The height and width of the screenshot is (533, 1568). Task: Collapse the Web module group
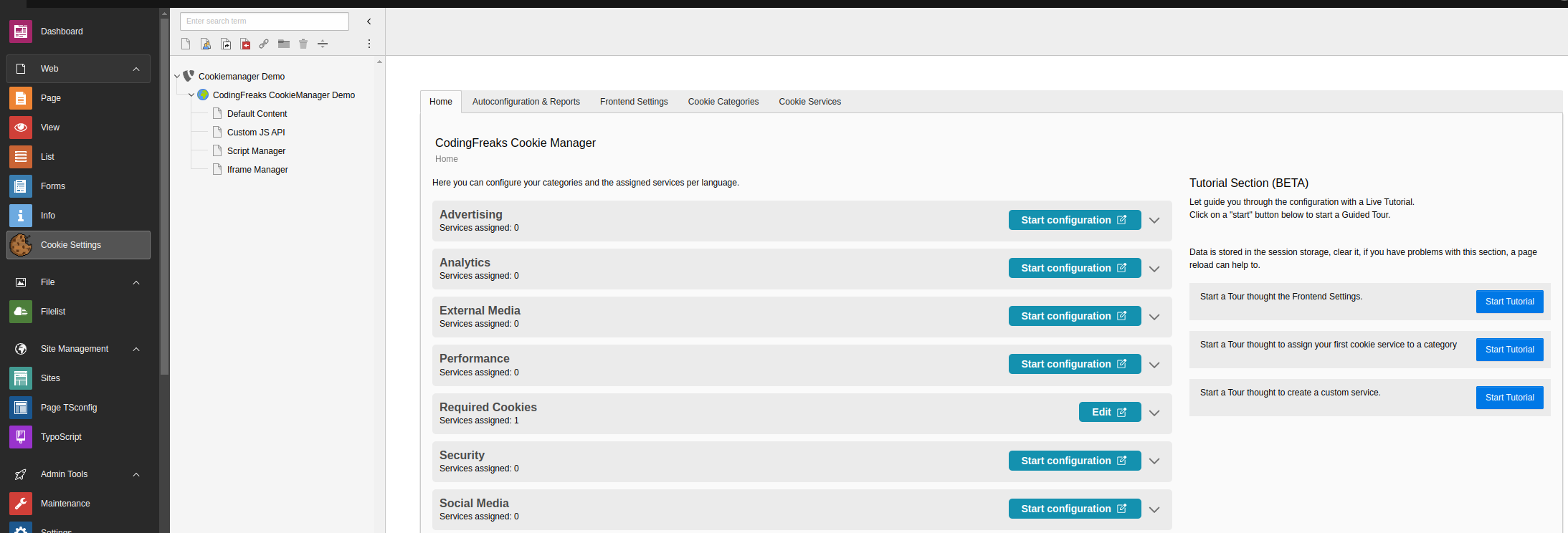click(x=136, y=69)
